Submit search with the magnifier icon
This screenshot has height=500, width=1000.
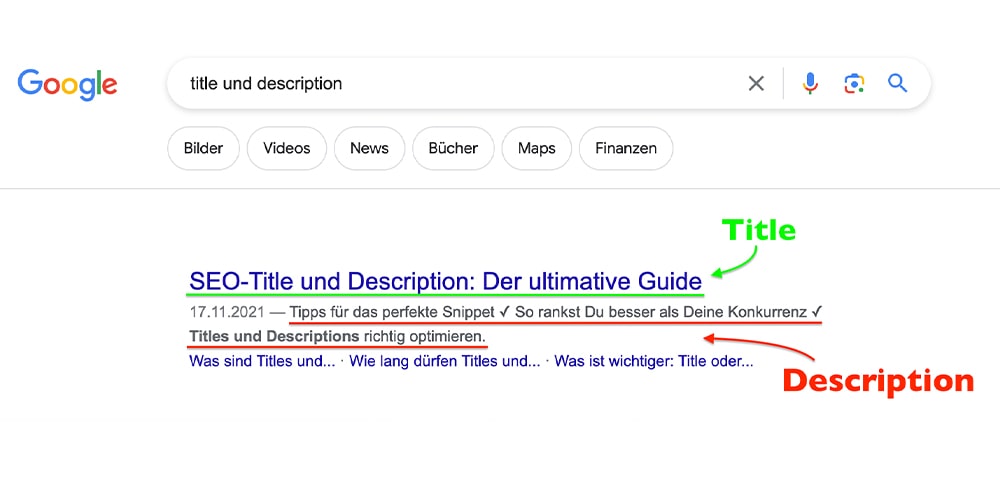pos(897,83)
